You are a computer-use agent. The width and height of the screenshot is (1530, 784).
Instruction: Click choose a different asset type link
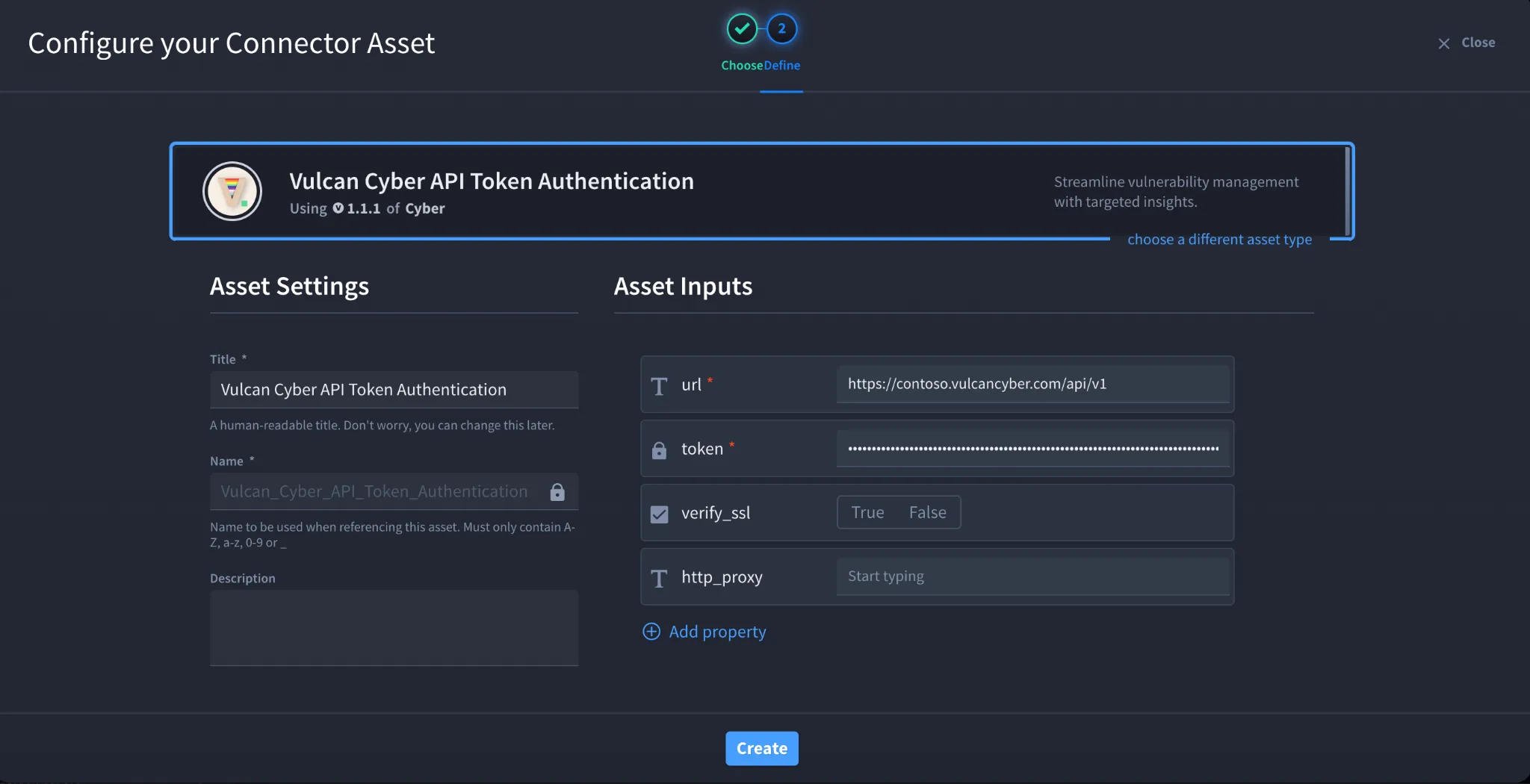(1219, 239)
